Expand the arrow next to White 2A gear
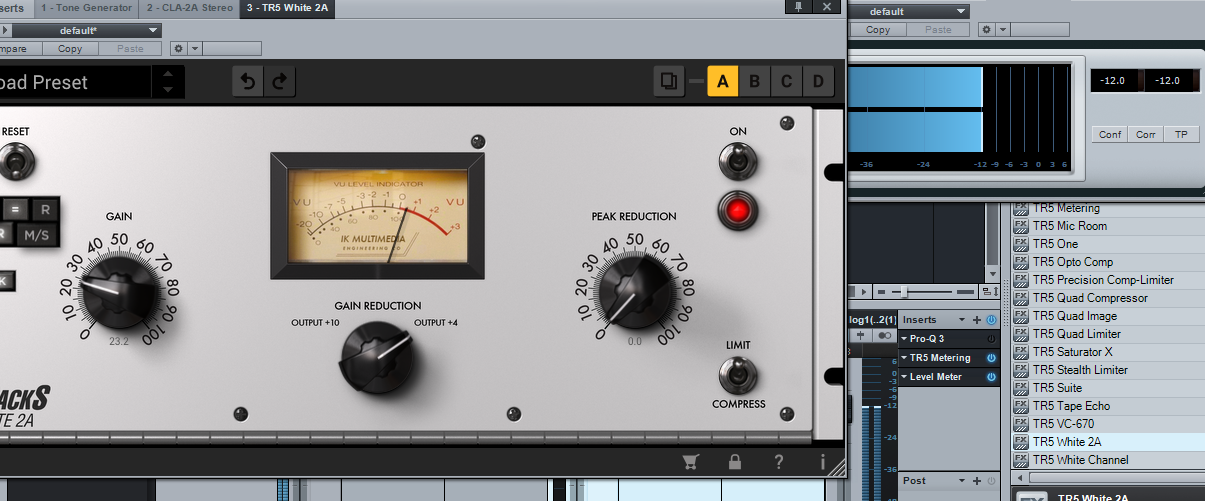 (195, 48)
